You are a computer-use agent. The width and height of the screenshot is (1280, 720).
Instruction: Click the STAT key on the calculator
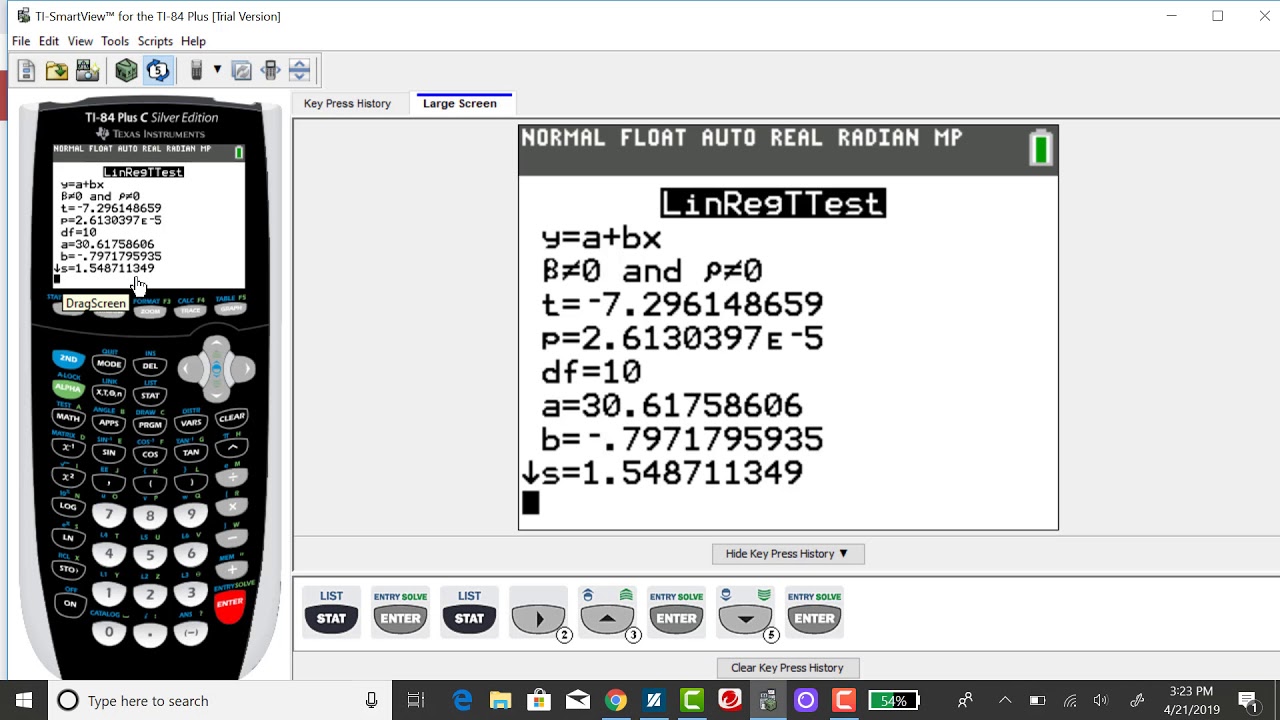150,396
